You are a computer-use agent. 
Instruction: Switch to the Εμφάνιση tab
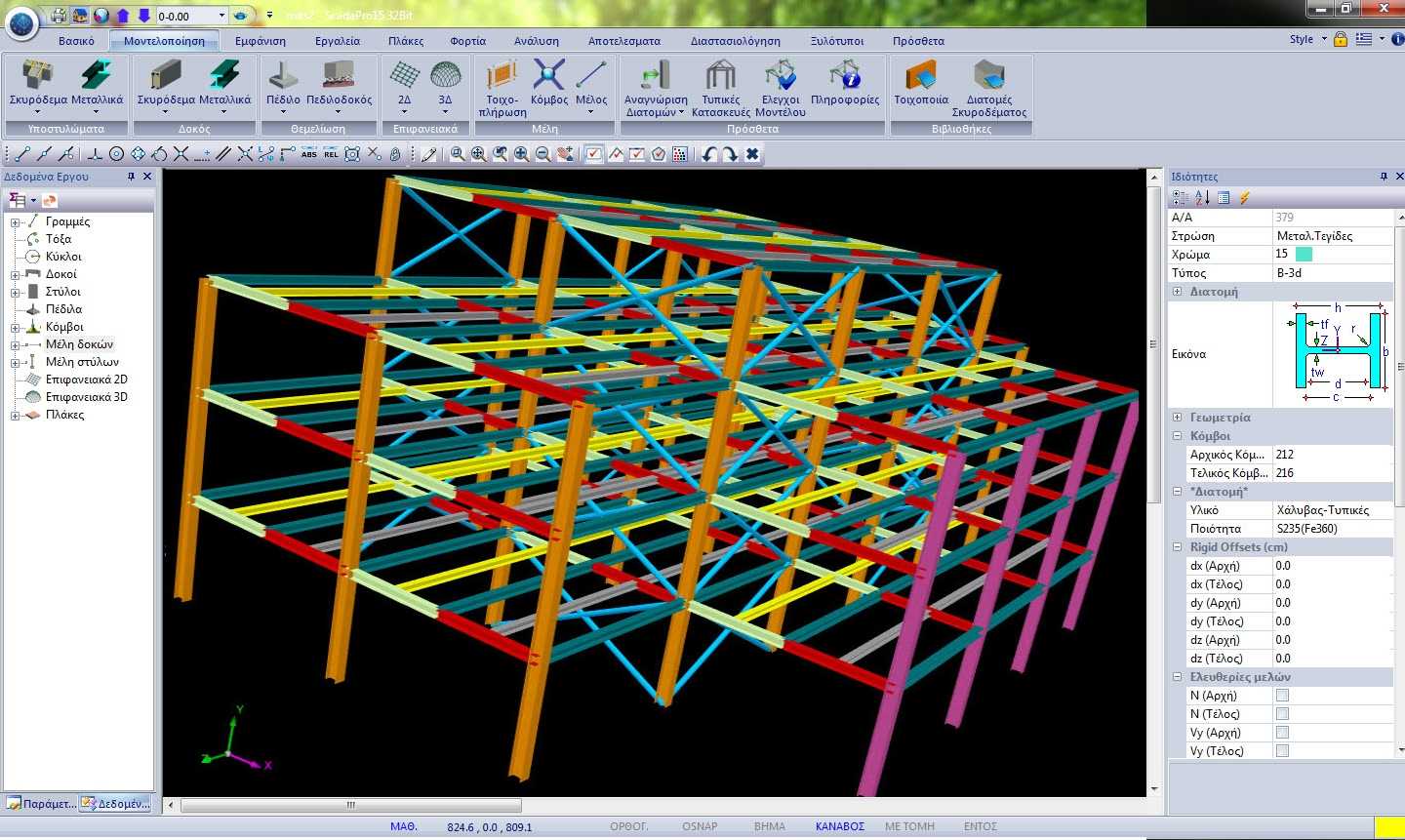click(x=261, y=41)
